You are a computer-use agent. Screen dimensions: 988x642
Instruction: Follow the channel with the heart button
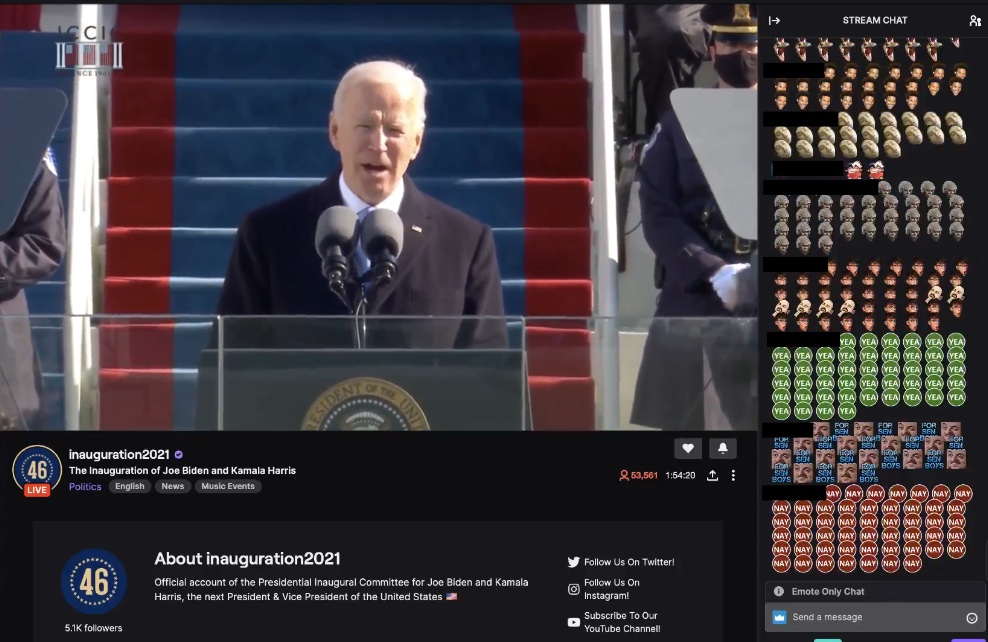(688, 448)
